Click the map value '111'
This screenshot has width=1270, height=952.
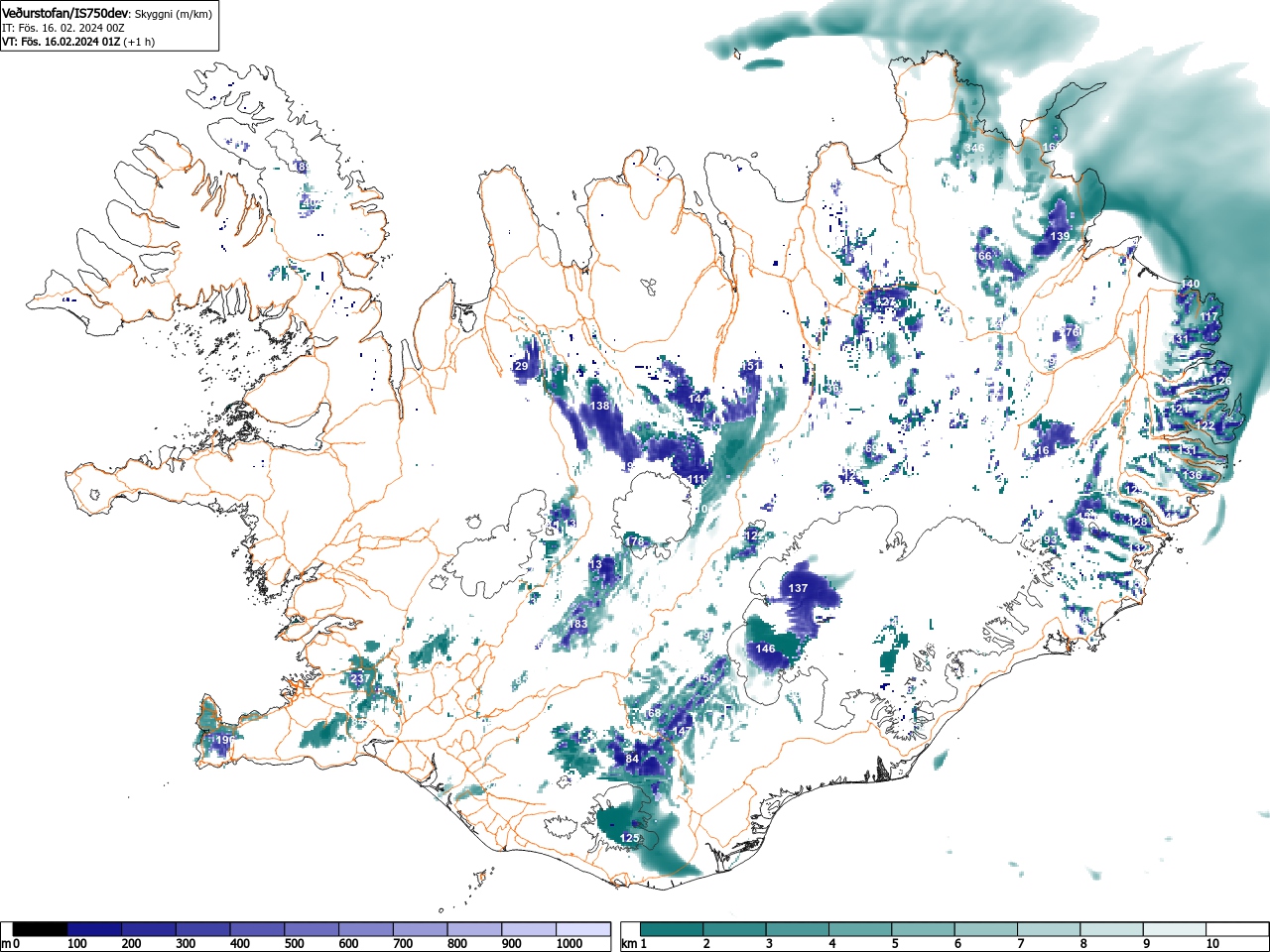pos(696,480)
